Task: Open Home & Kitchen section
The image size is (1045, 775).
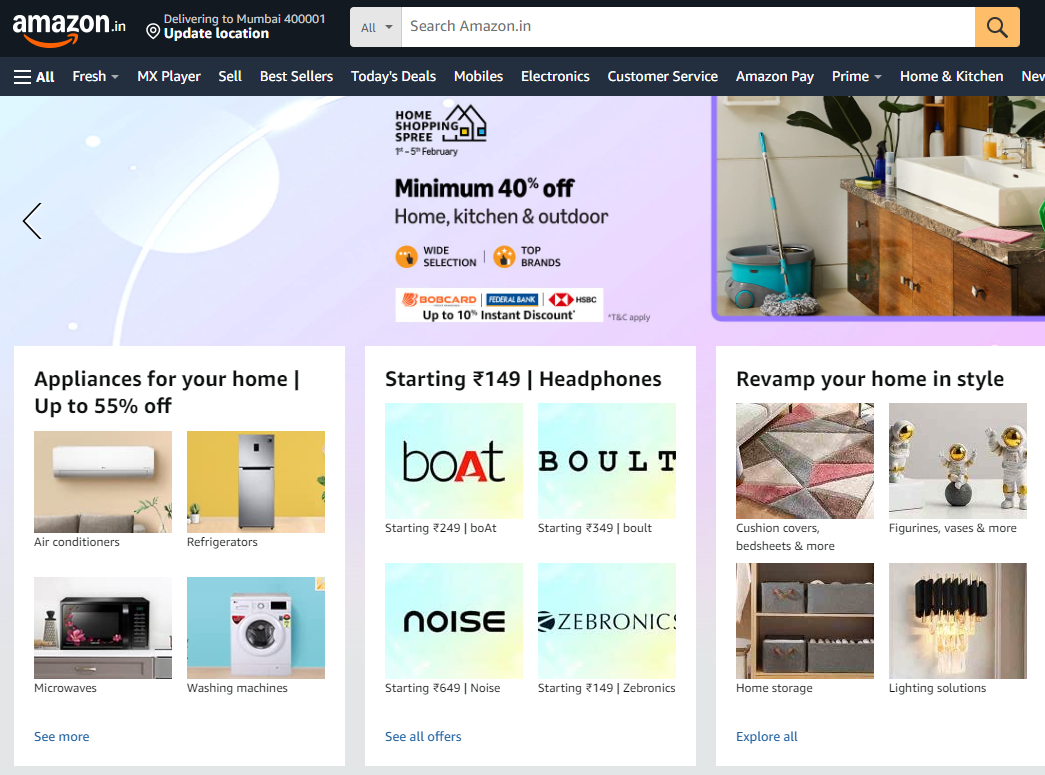Action: point(951,77)
